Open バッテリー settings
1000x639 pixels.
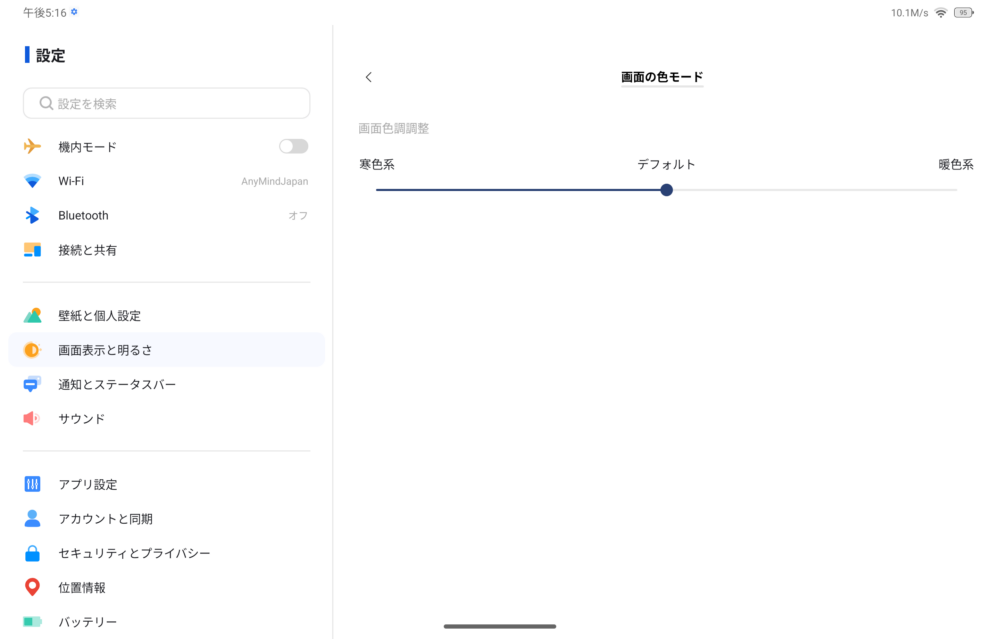tap(87, 622)
